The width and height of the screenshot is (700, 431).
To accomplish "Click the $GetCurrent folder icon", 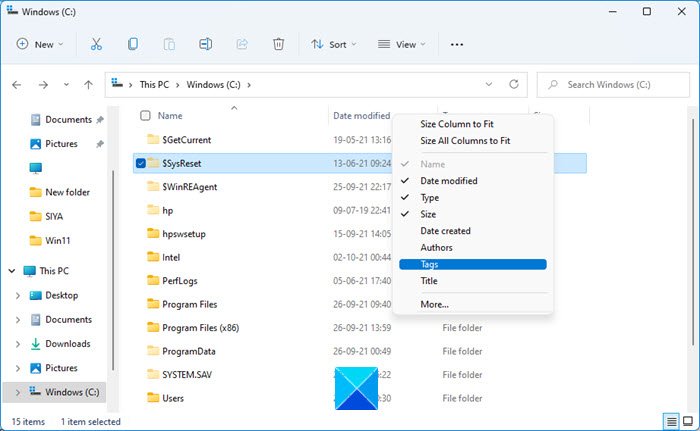I will click(x=153, y=139).
